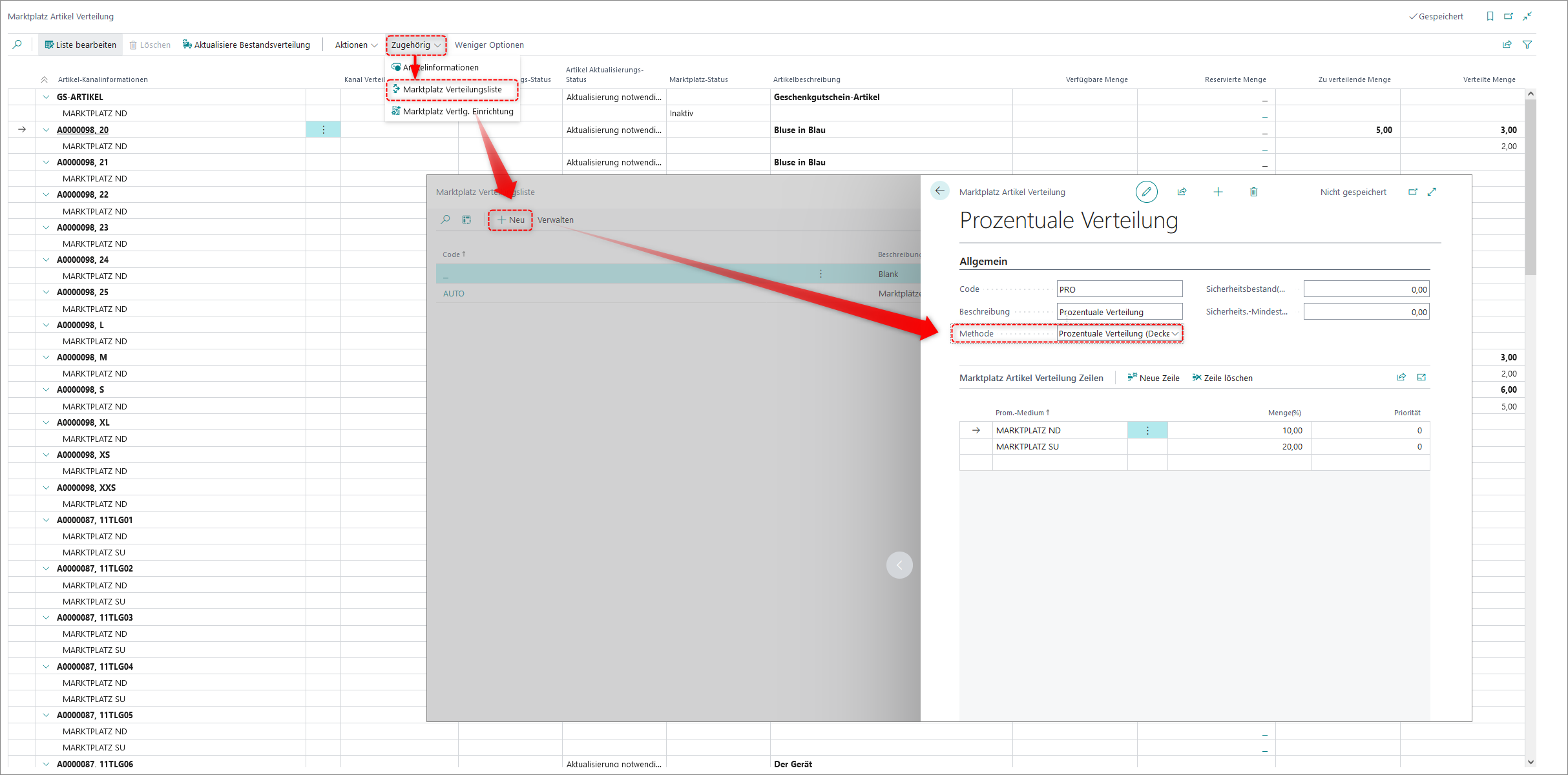The height and width of the screenshot is (775, 1568).
Task: Click the round left chevron button in the overlay
Action: coord(899,565)
